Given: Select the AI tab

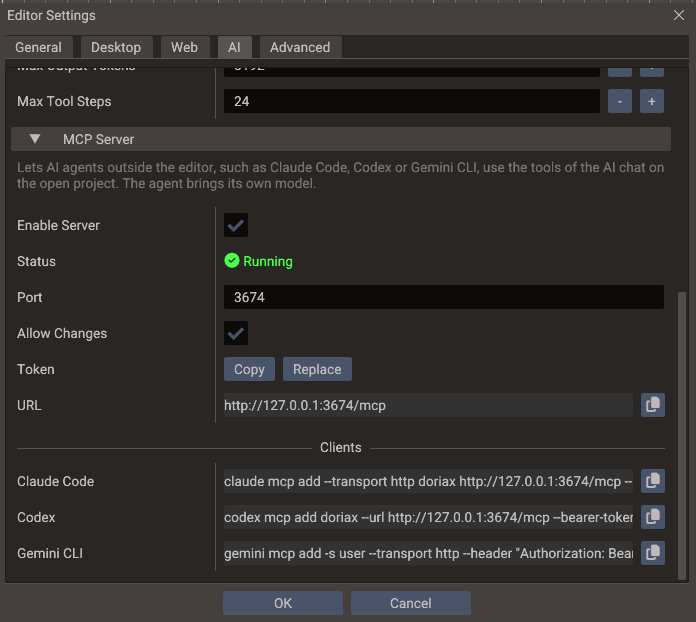Looking at the screenshot, I should point(234,47).
